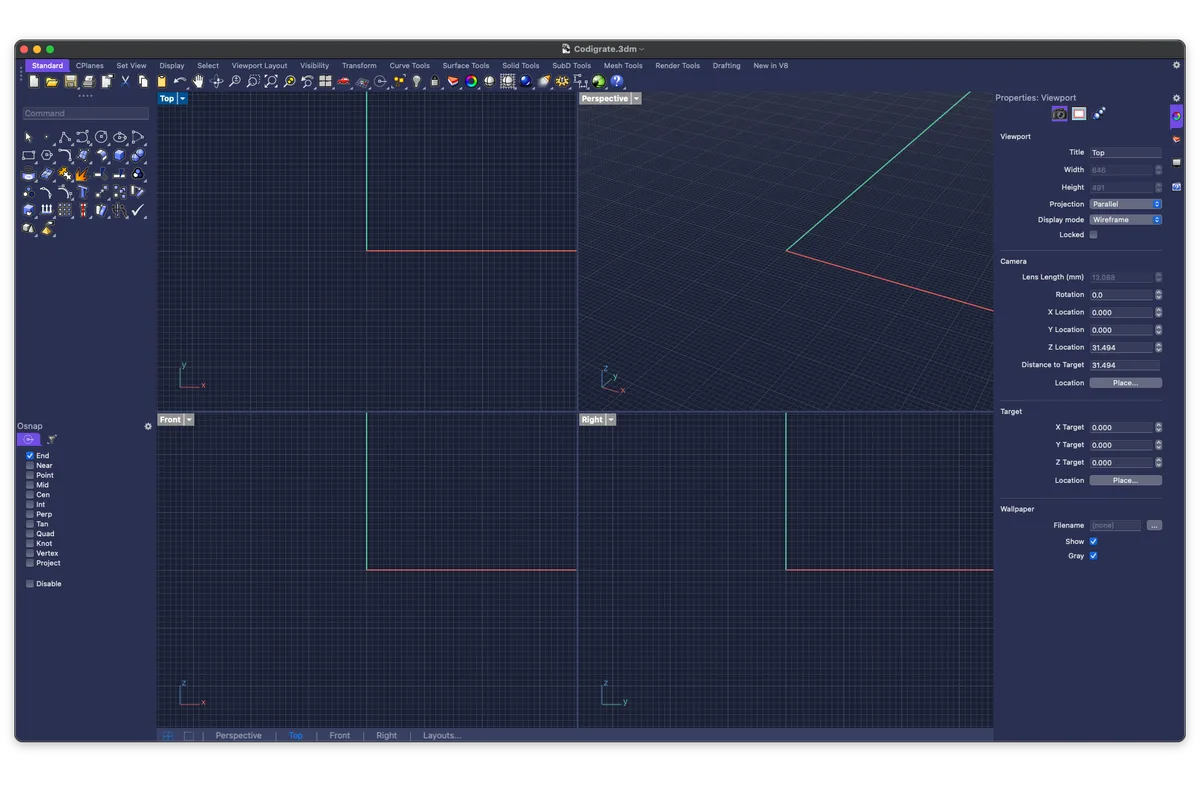Screen dimensions: 1200x787
Task: Toggle the End osnap checkbox
Action: click(x=30, y=456)
